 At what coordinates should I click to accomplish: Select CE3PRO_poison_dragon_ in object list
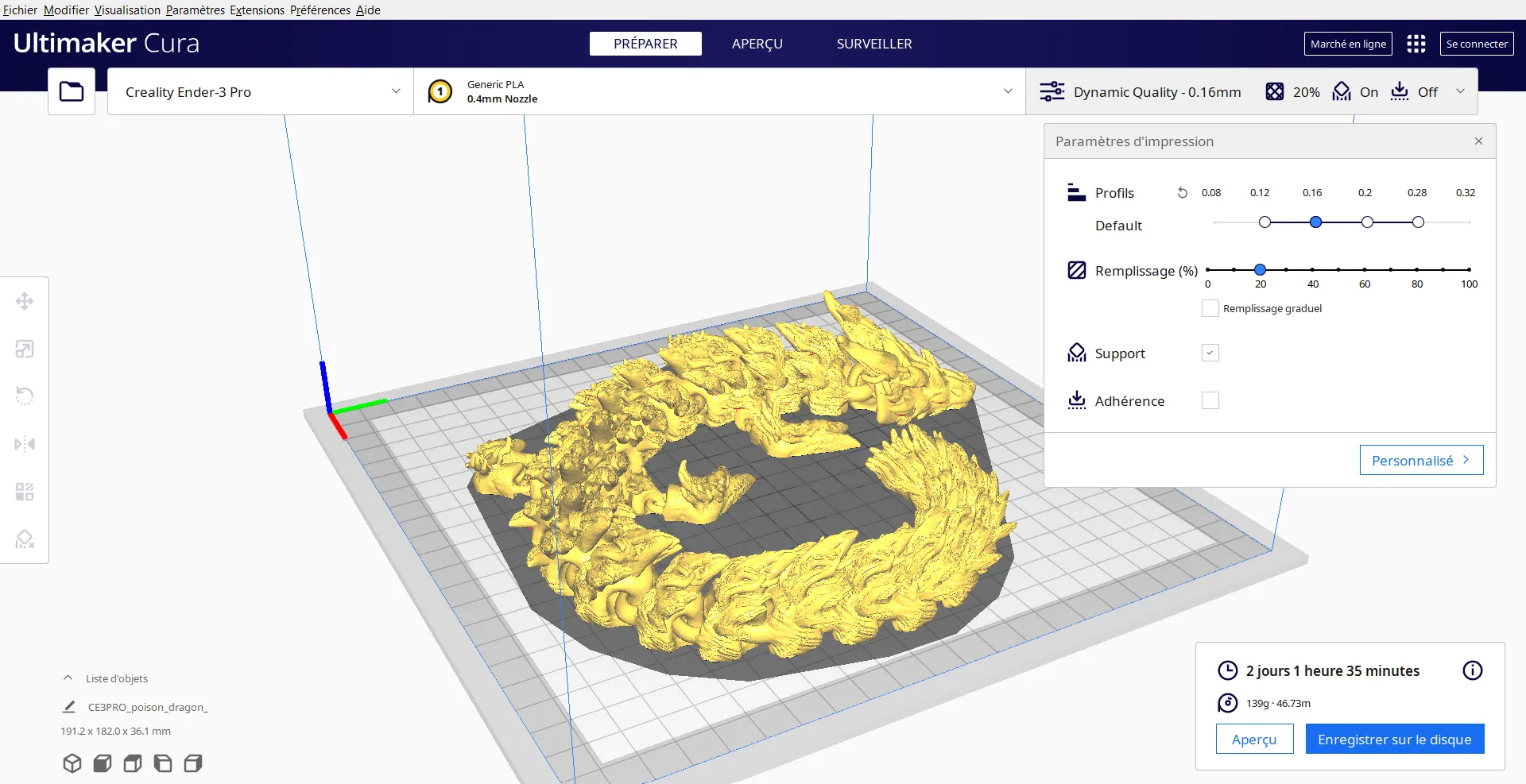click(148, 707)
